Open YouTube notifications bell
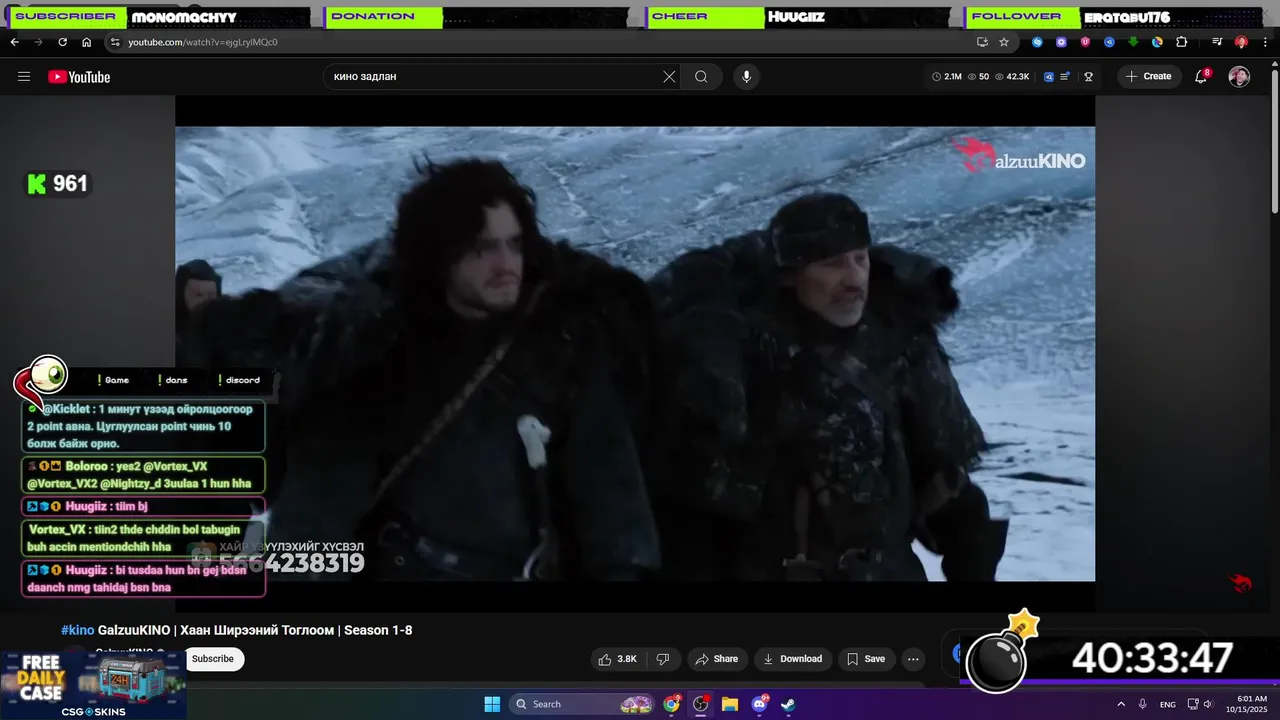1280x720 pixels. click(x=1202, y=76)
